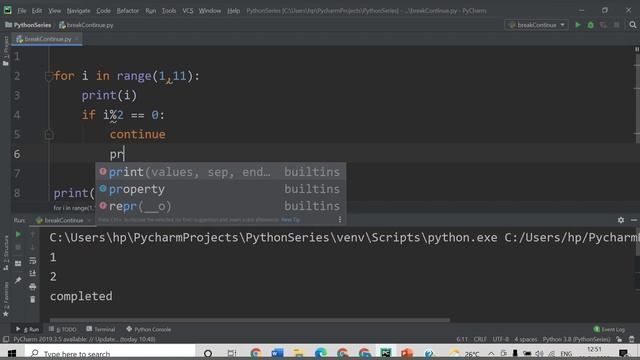Hide the Run tool window with the minus icon
The image size is (640, 360).
point(633,220)
